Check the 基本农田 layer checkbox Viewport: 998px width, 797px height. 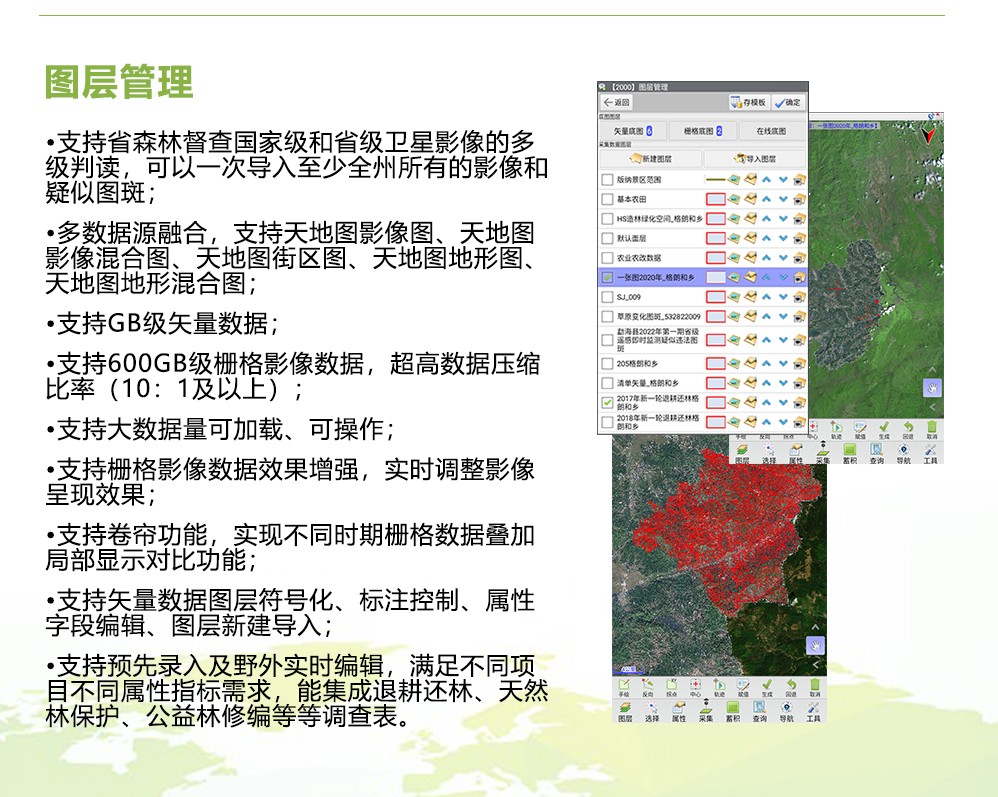607,200
